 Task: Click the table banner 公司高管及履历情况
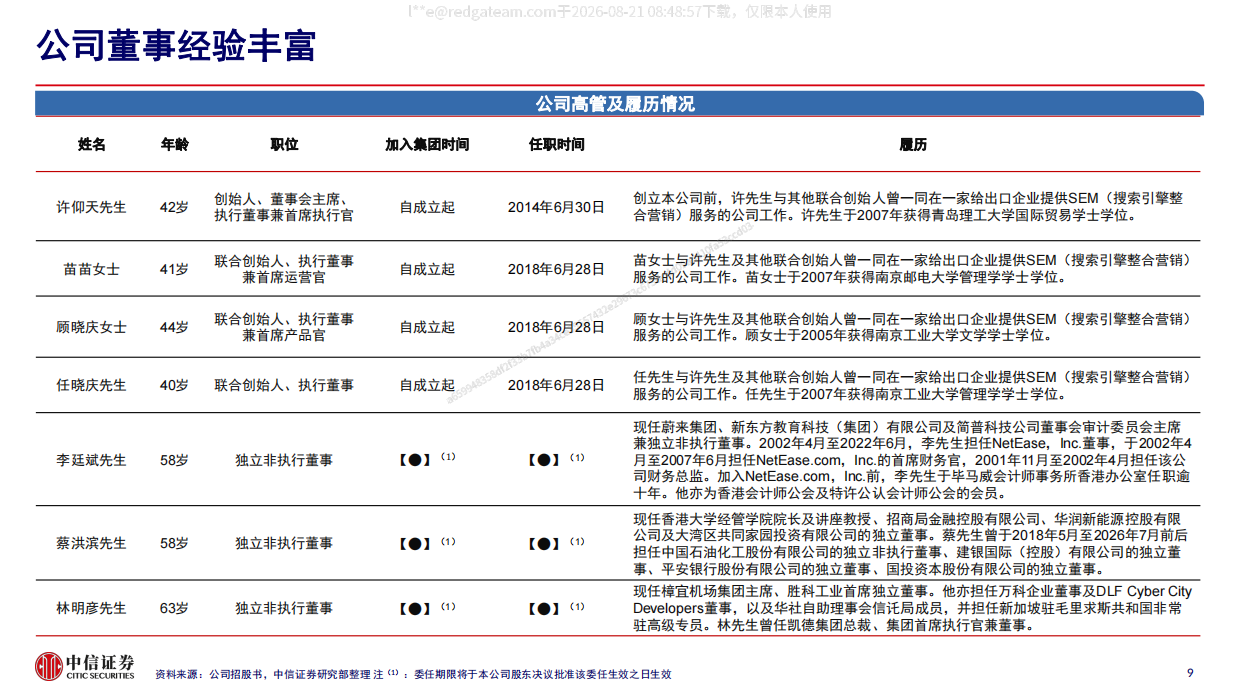(615, 104)
